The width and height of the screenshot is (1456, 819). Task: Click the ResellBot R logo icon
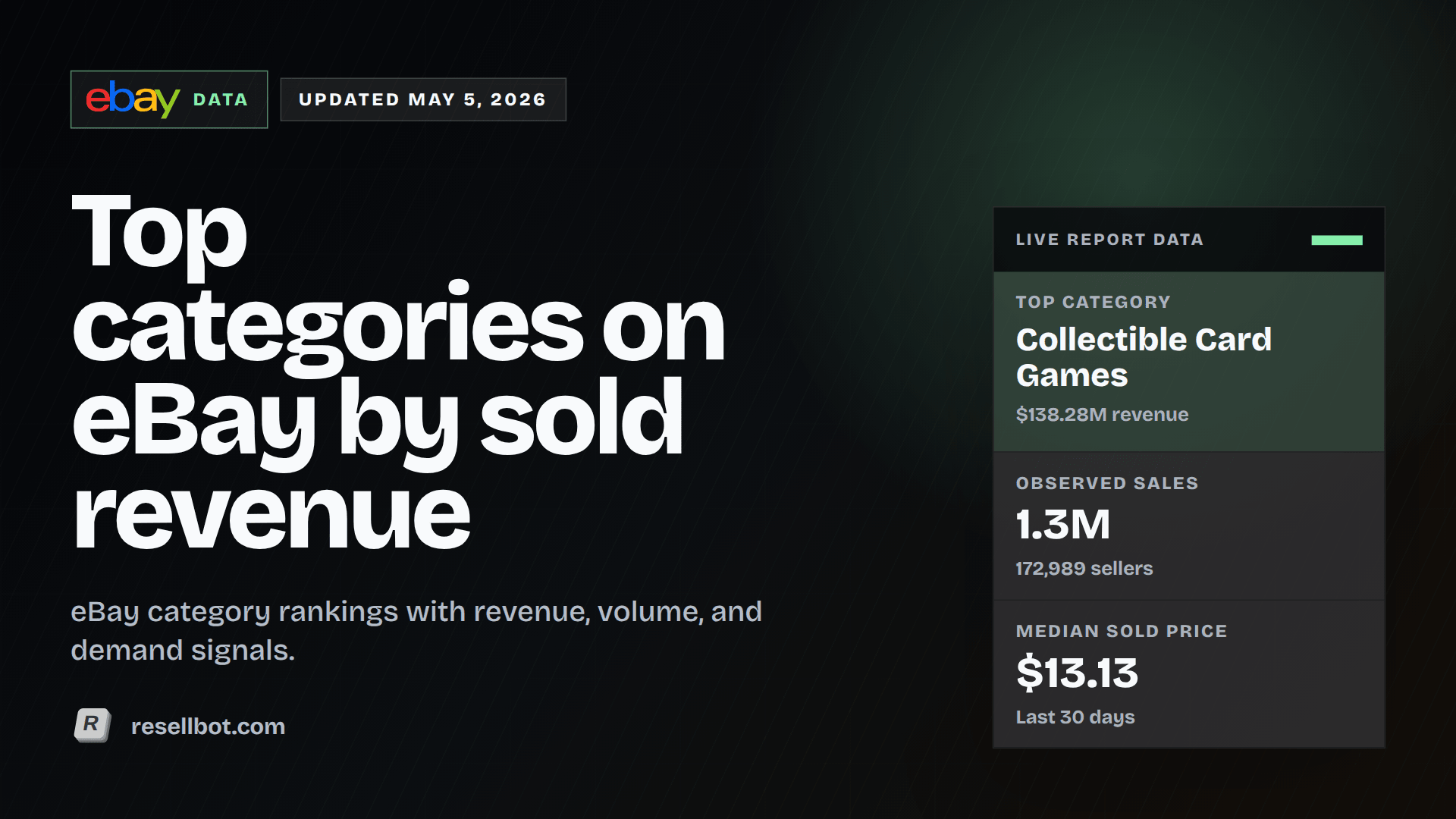(x=93, y=725)
